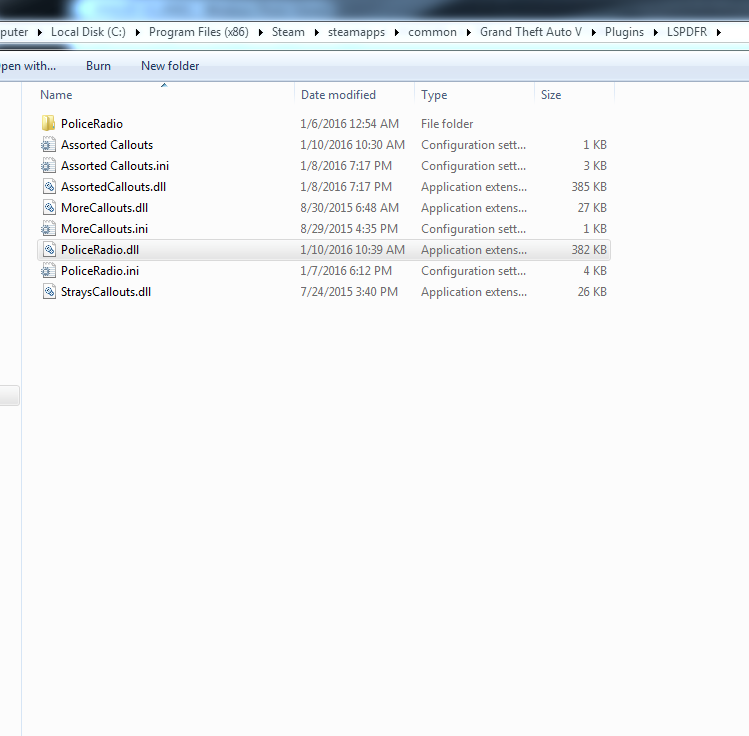Go to steamapps folder breadcrumb
This screenshot has width=749, height=736.
click(x=356, y=32)
